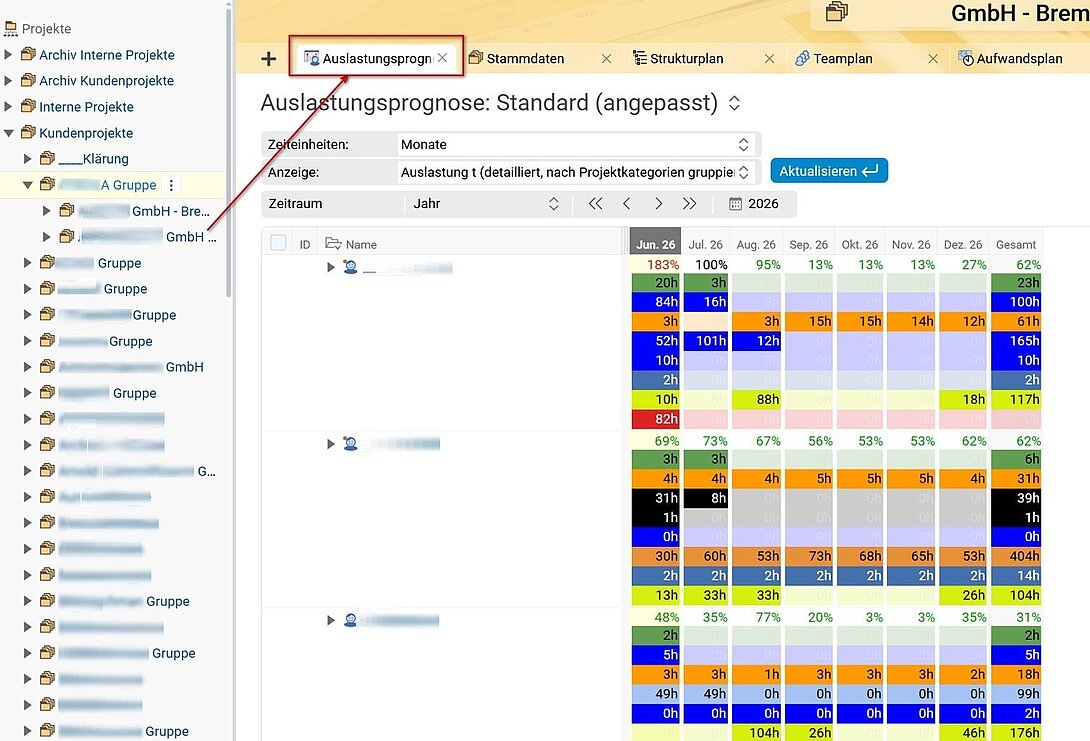Close the Stammdaten tab
Screen dimensions: 1090x741
(606, 59)
